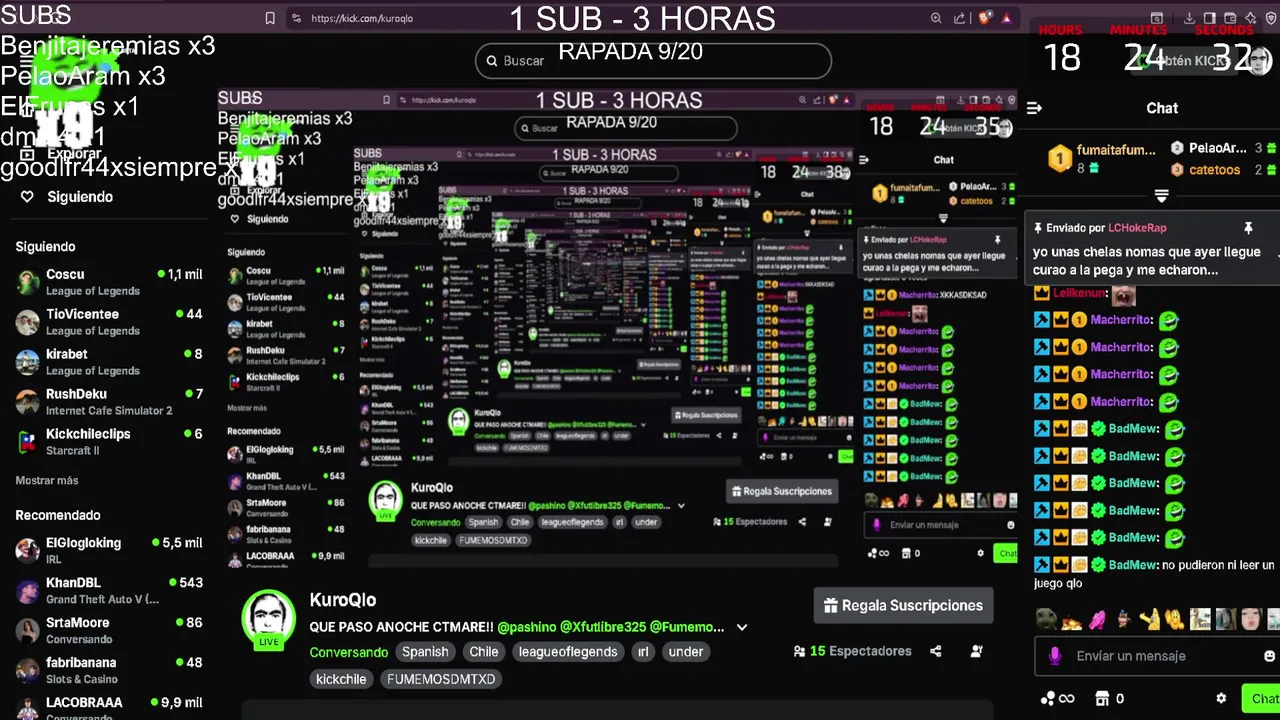Open chat settings gear icon

[x=1221, y=698]
